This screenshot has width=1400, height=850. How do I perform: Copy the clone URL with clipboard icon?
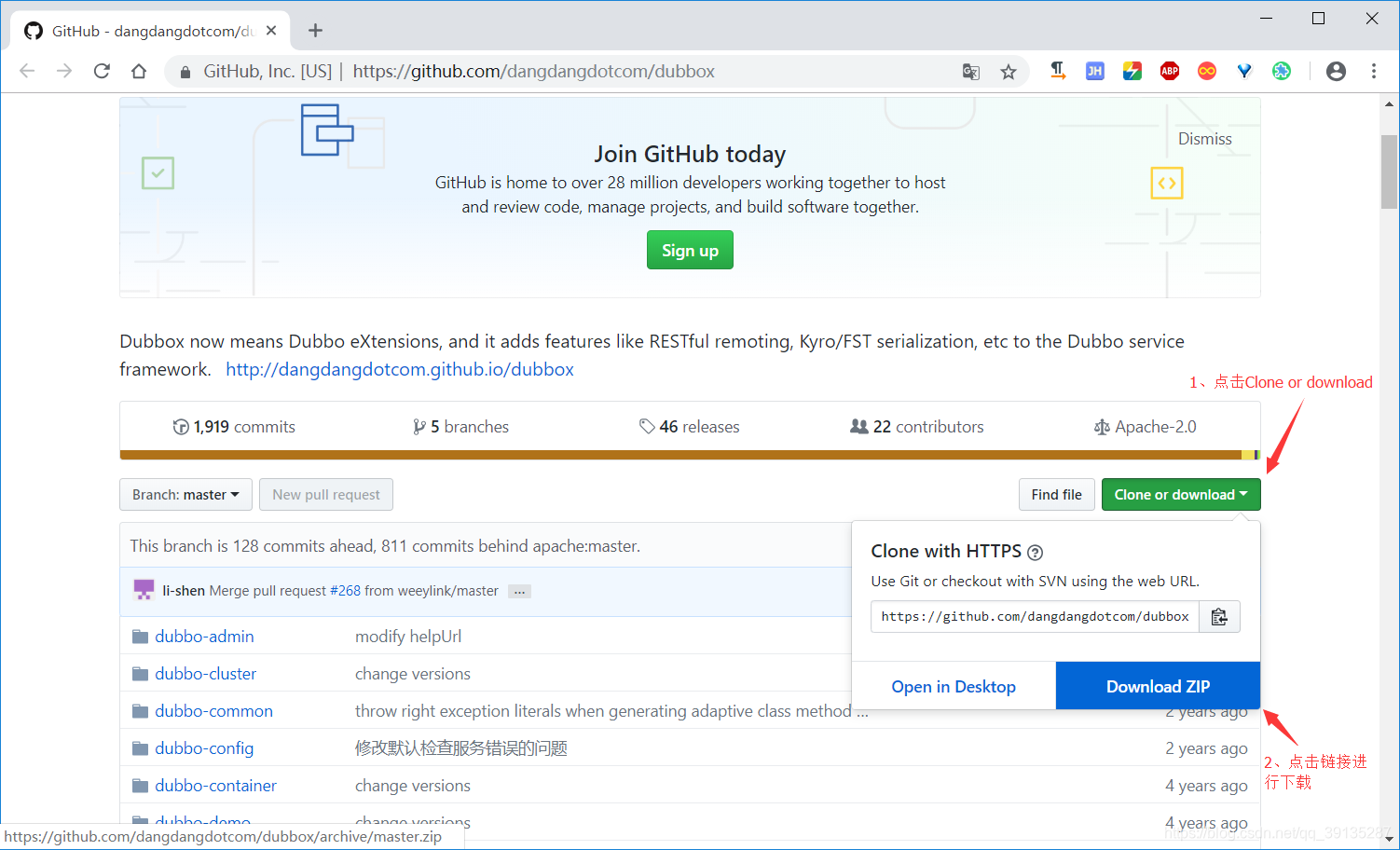click(1219, 617)
